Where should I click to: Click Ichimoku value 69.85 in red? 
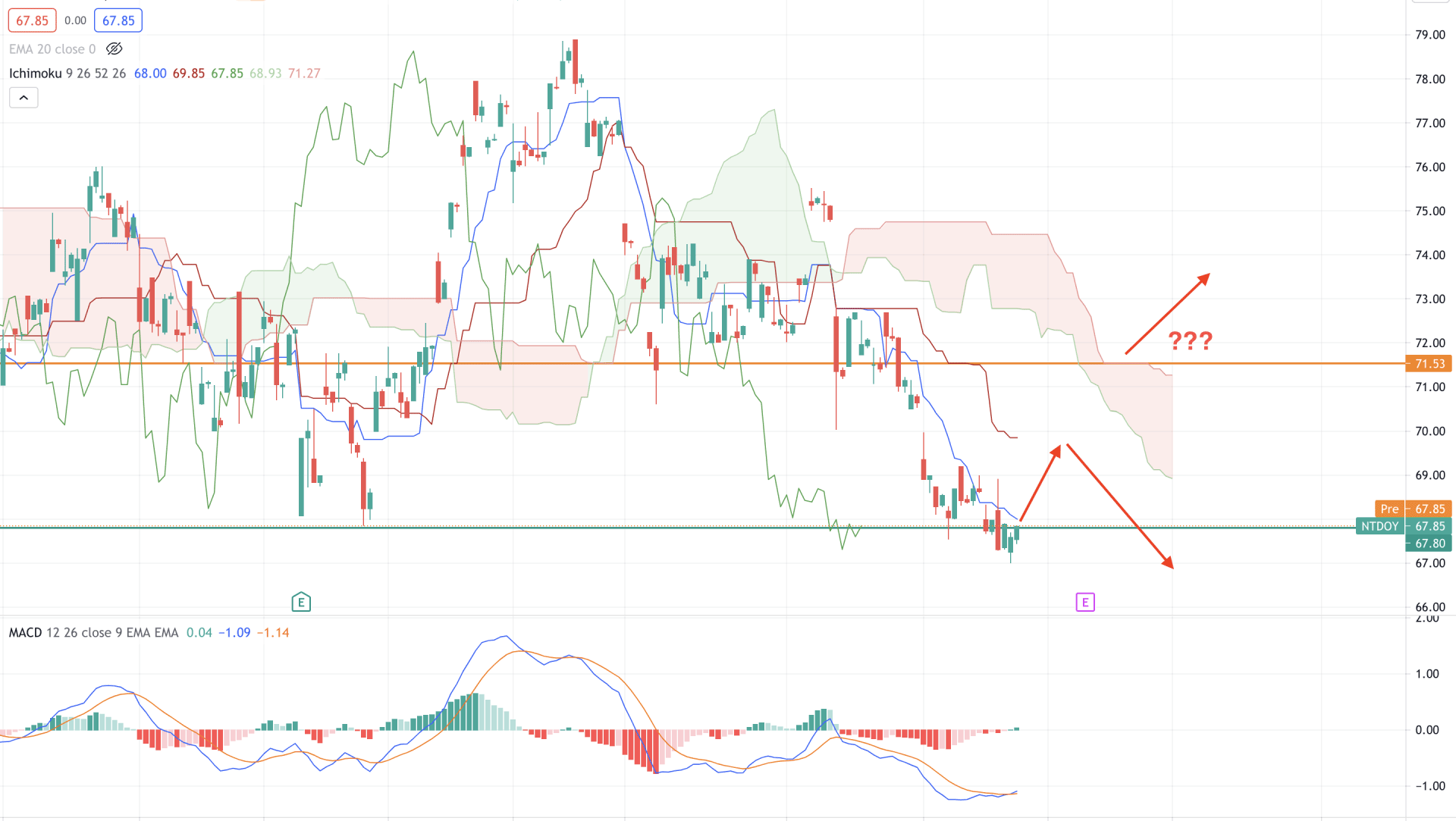(189, 74)
